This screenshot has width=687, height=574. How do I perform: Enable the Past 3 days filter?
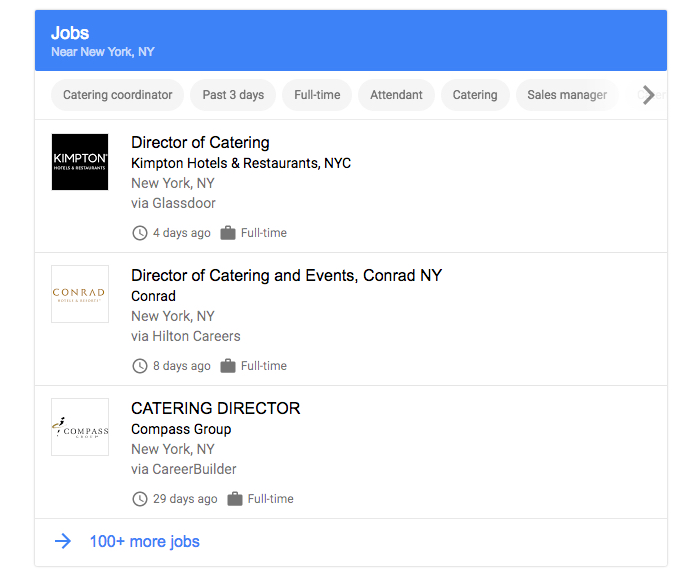pos(233,95)
